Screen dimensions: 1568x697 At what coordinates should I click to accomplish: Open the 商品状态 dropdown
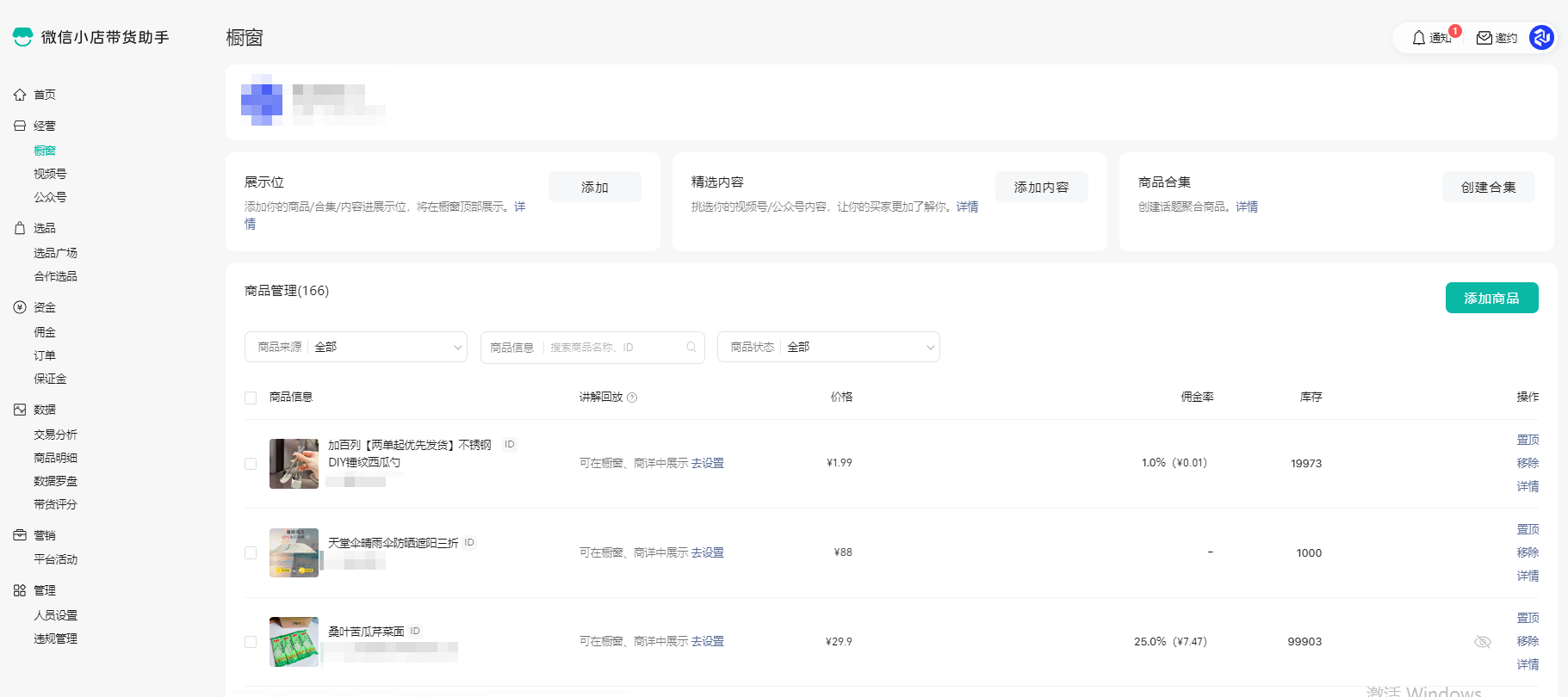click(x=827, y=348)
